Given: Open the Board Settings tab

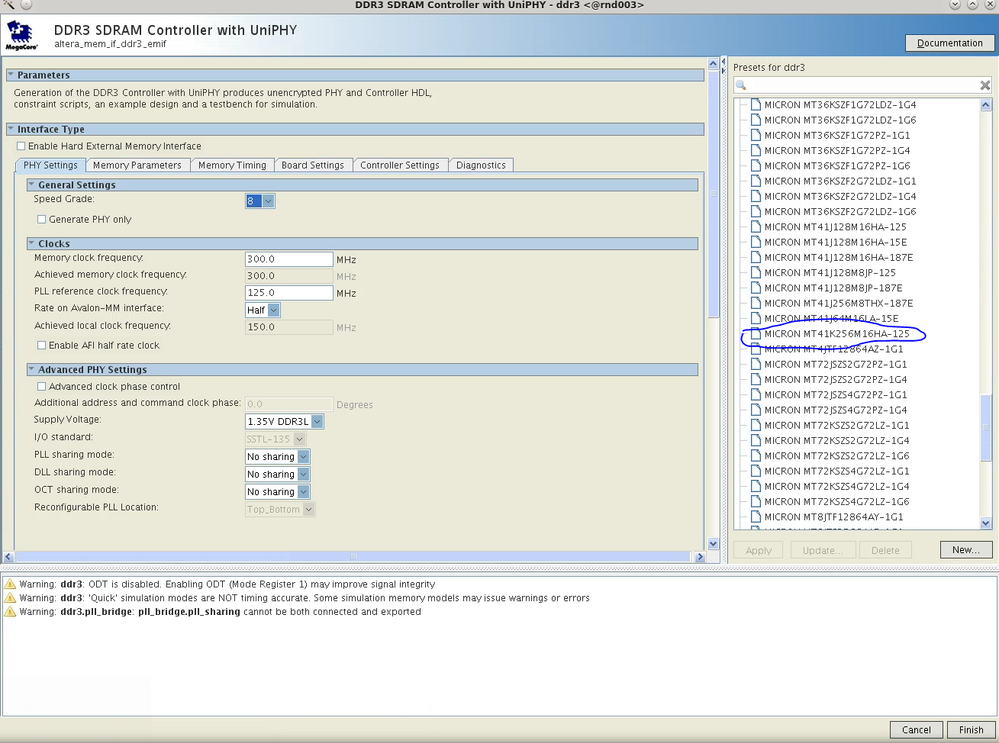Looking at the screenshot, I should (312, 165).
